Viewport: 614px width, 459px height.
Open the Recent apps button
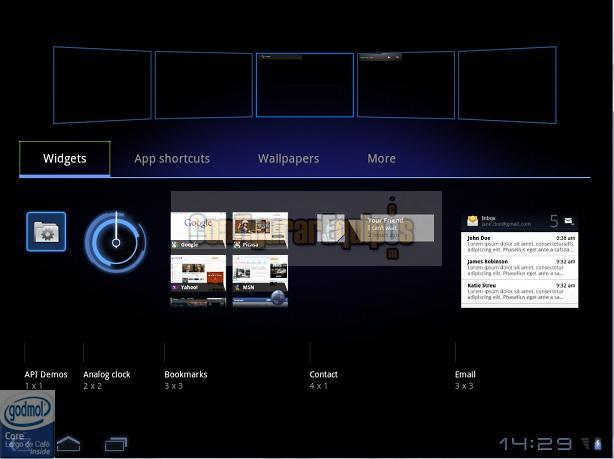pyautogui.click(x=116, y=444)
